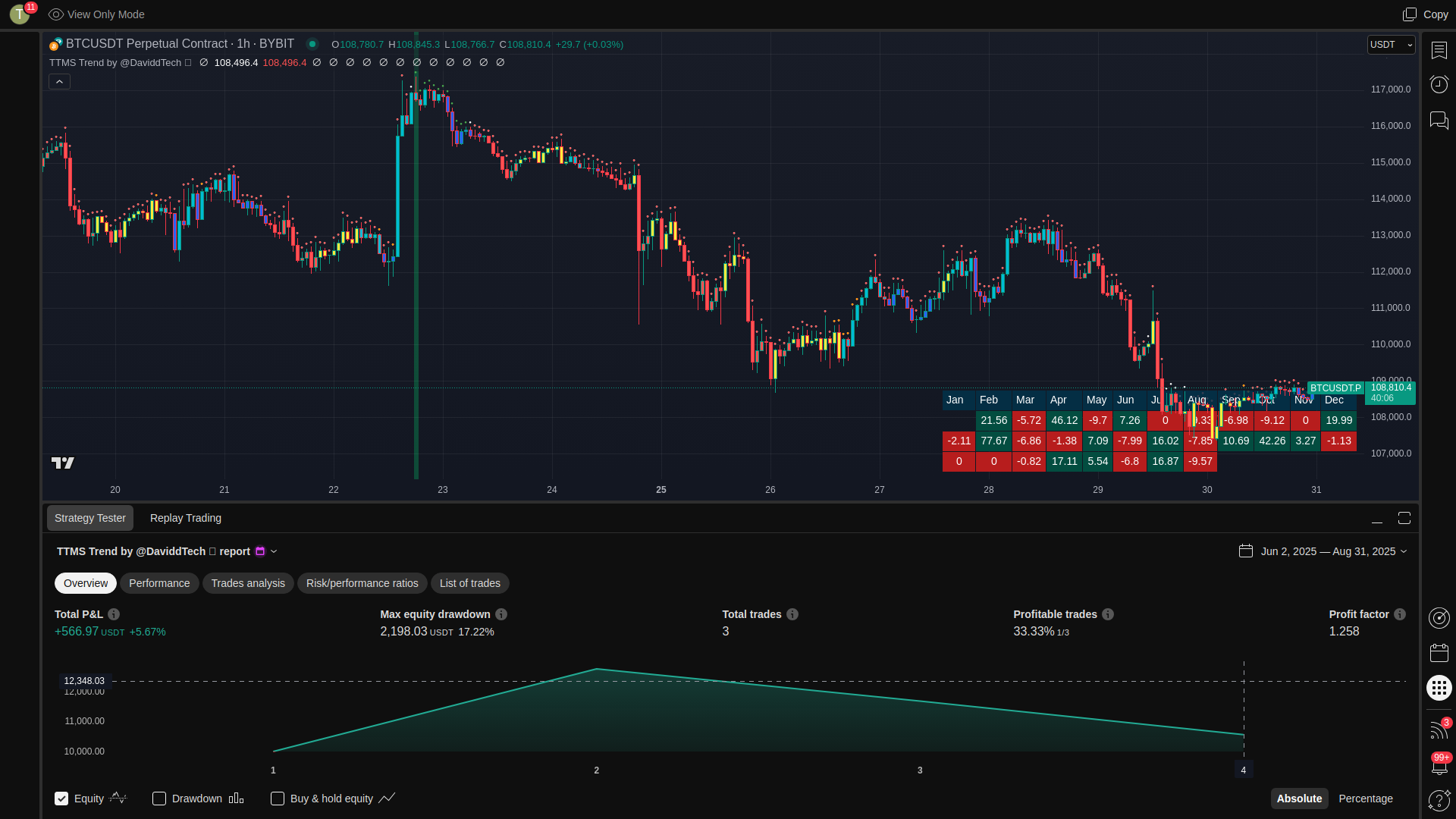Click trade marker 4 on equity axis

pyautogui.click(x=1244, y=770)
